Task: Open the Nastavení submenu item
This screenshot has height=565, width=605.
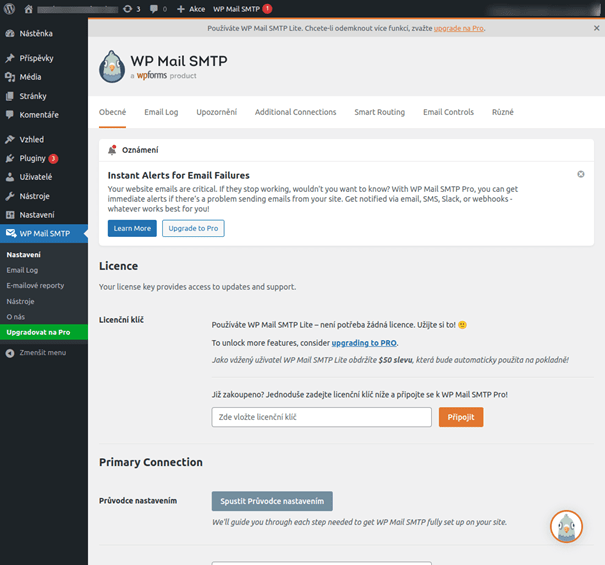Action: click(x=24, y=255)
